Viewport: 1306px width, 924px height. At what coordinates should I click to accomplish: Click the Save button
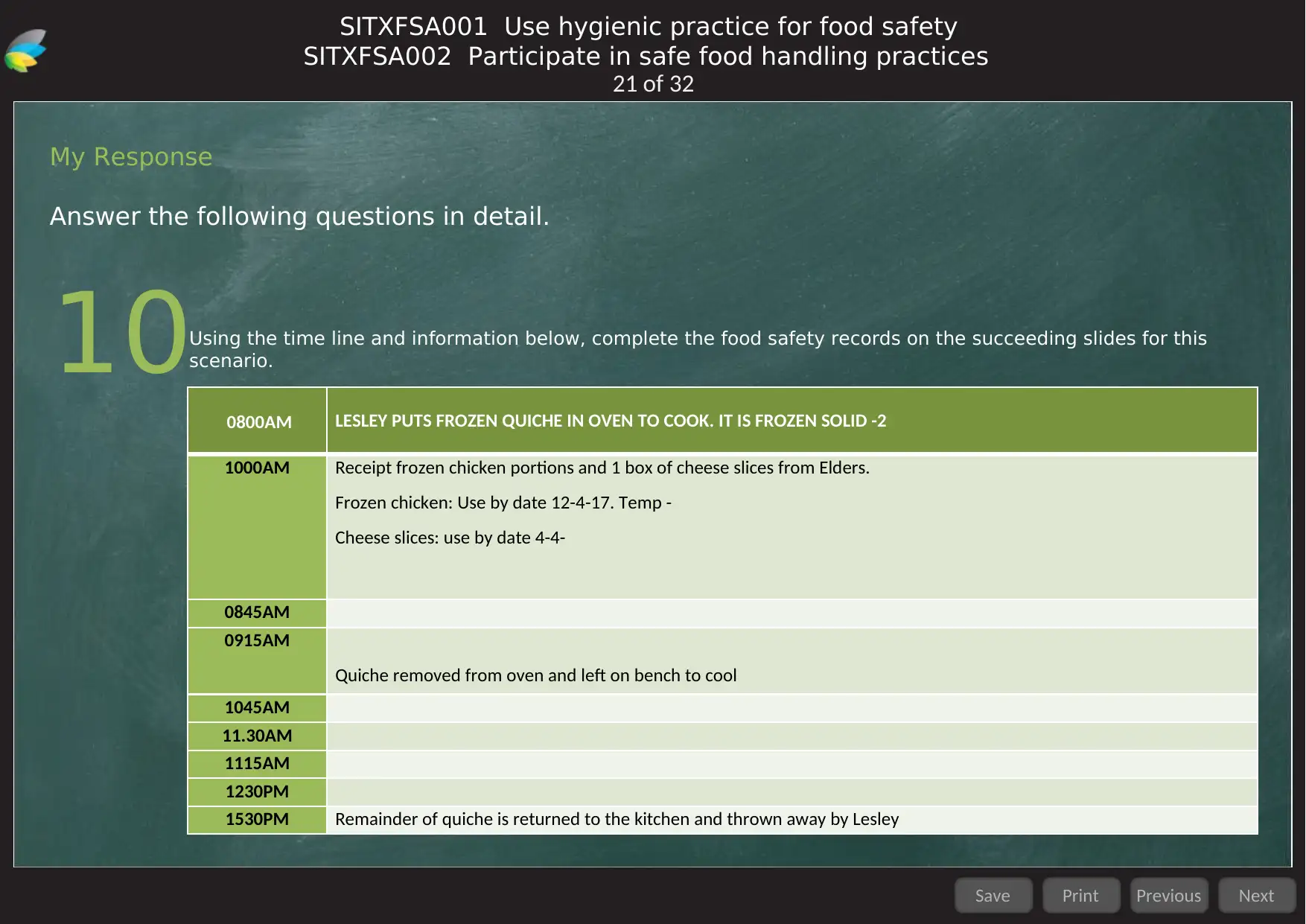coord(993,895)
